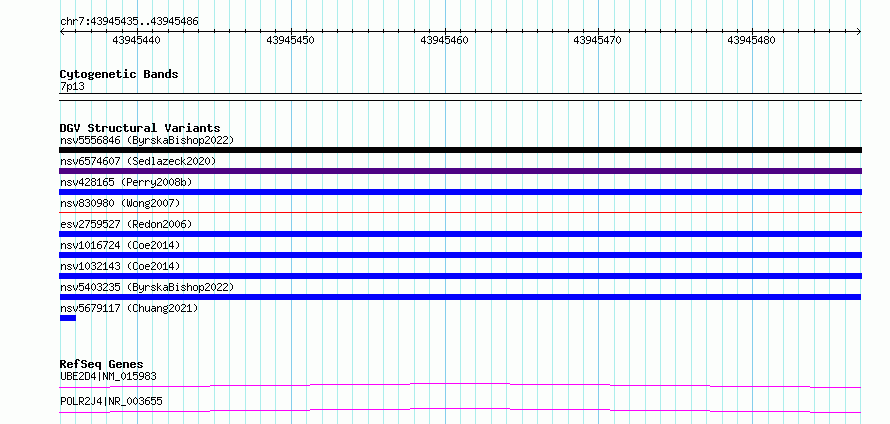Click ruler position 43945450
The width and height of the screenshot is (890, 424).
[x=290, y=40]
